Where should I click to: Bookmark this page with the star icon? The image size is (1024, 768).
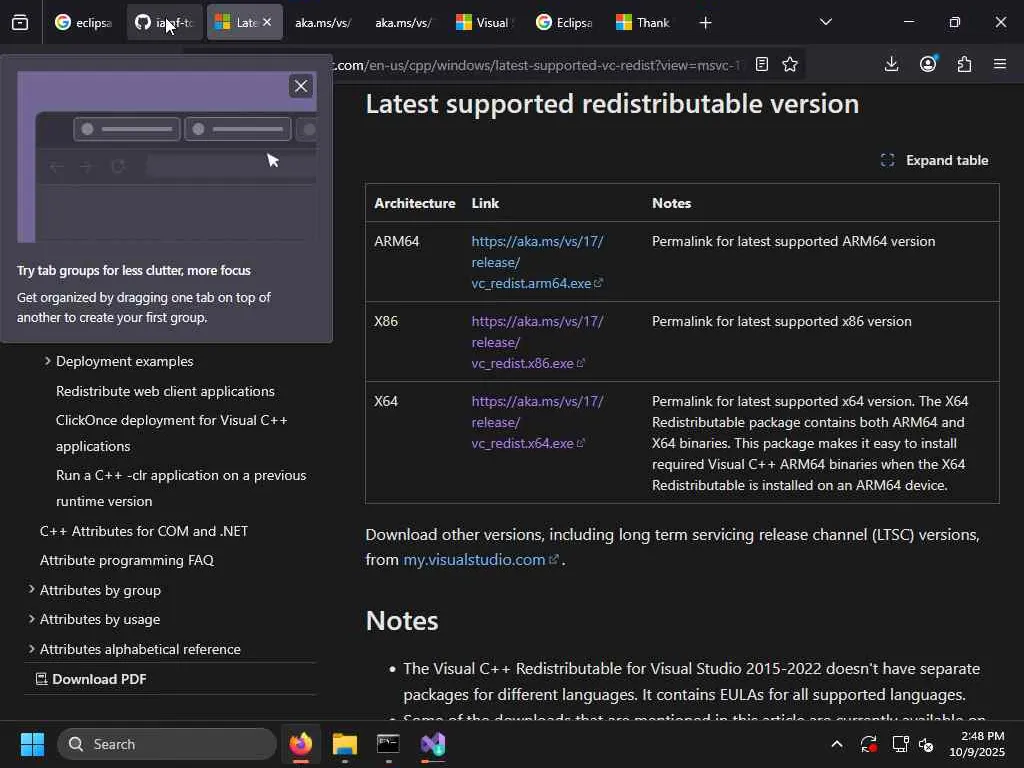coord(790,65)
